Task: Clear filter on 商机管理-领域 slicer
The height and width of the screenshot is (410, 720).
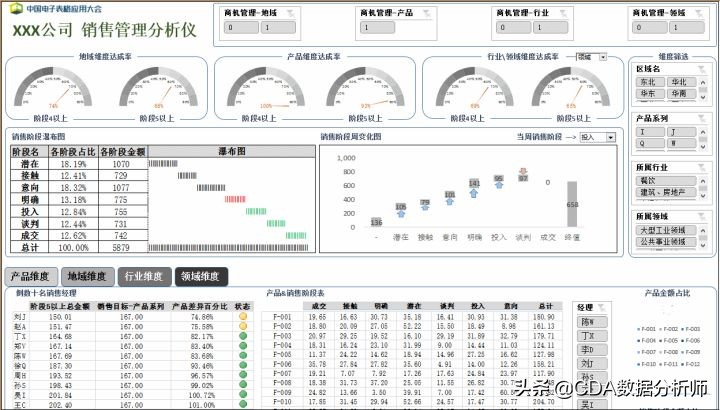Action: pyautogui.click(x=699, y=14)
